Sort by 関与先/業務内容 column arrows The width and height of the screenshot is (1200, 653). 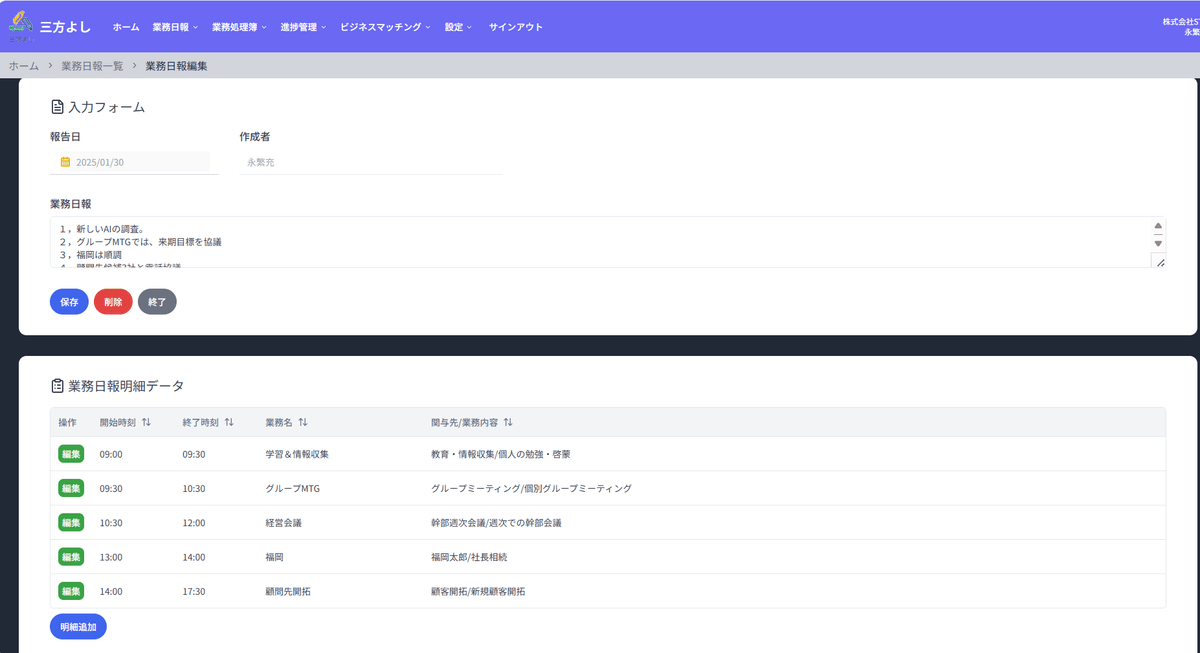pos(508,422)
